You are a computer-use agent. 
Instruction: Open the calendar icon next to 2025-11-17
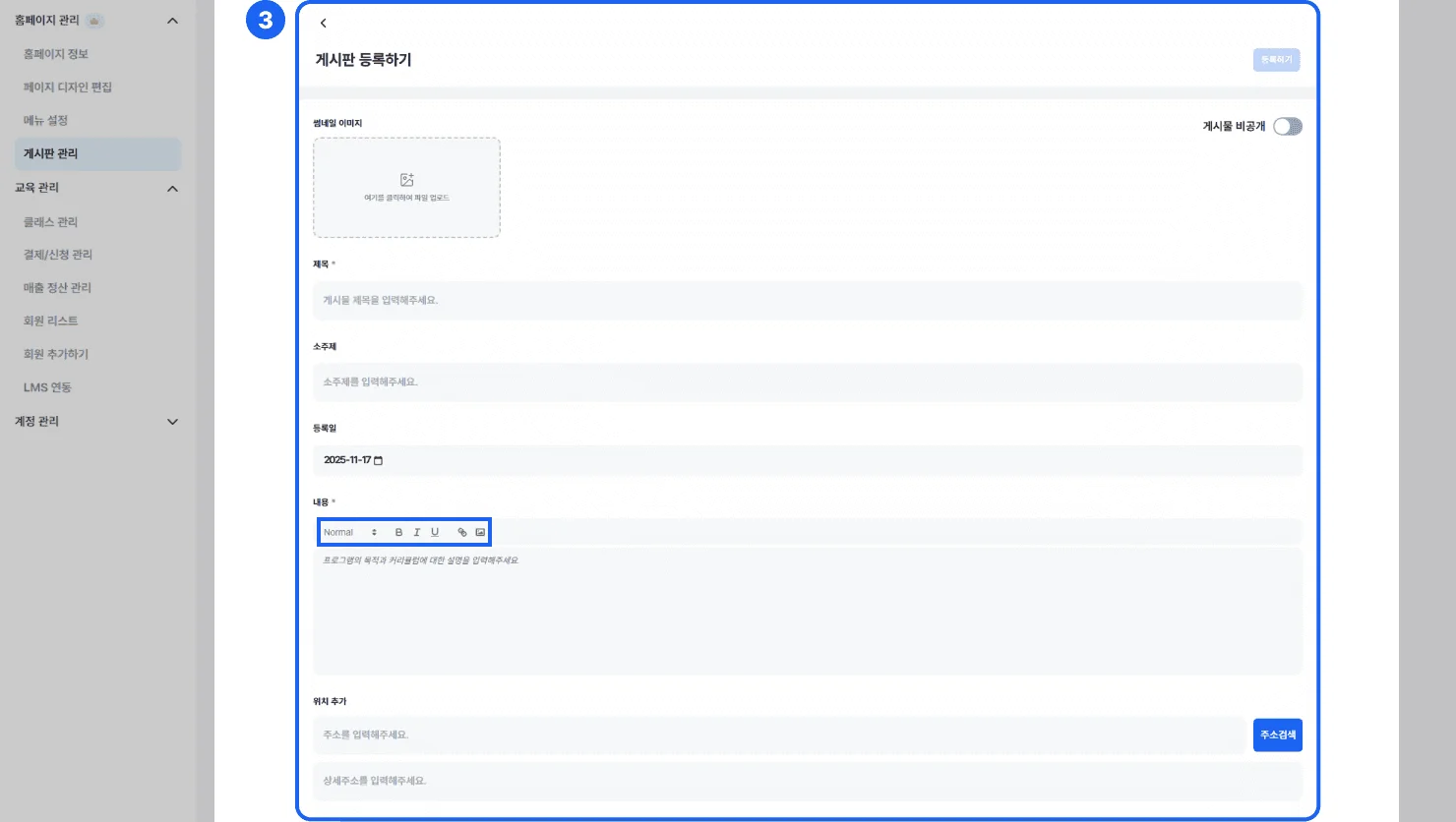pyautogui.click(x=378, y=460)
